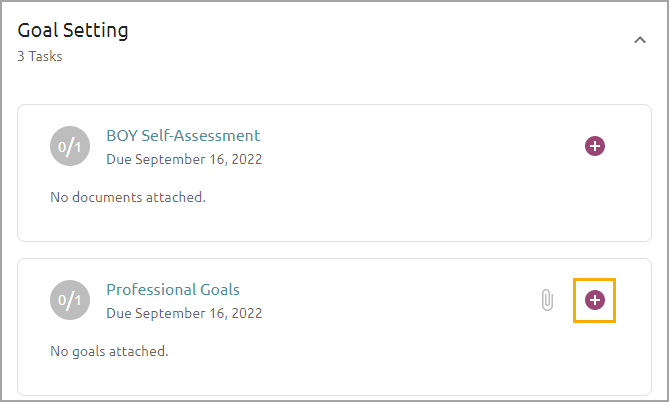This screenshot has height=402, width=669.
Task: Select the Professional Goals card background
Action: [x=400, y=355]
